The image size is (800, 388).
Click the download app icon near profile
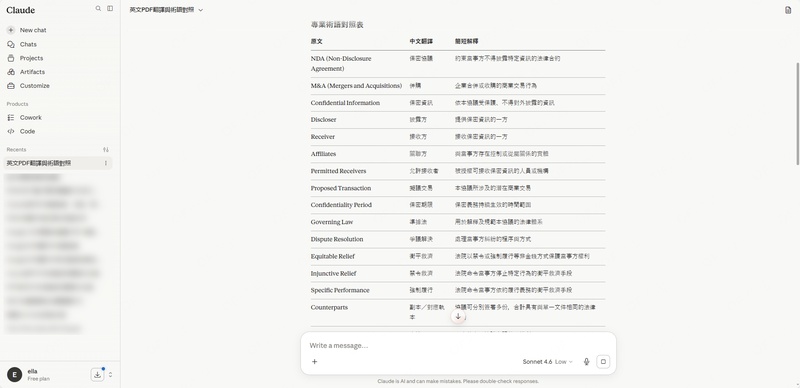tap(97, 375)
